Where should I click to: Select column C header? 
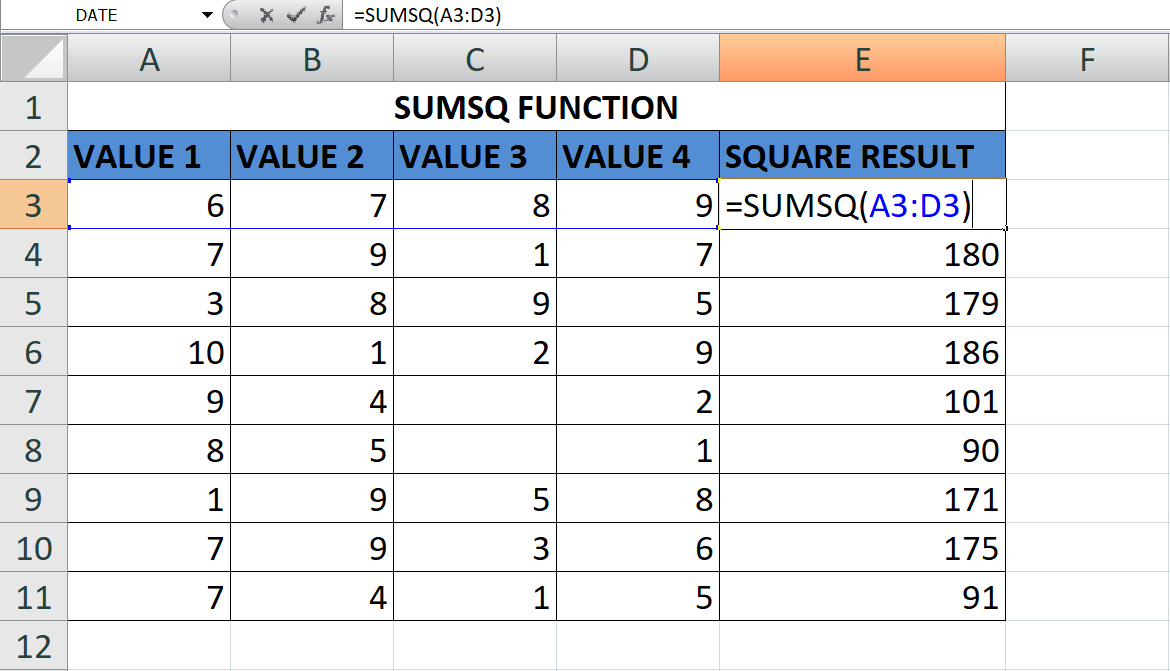(475, 60)
